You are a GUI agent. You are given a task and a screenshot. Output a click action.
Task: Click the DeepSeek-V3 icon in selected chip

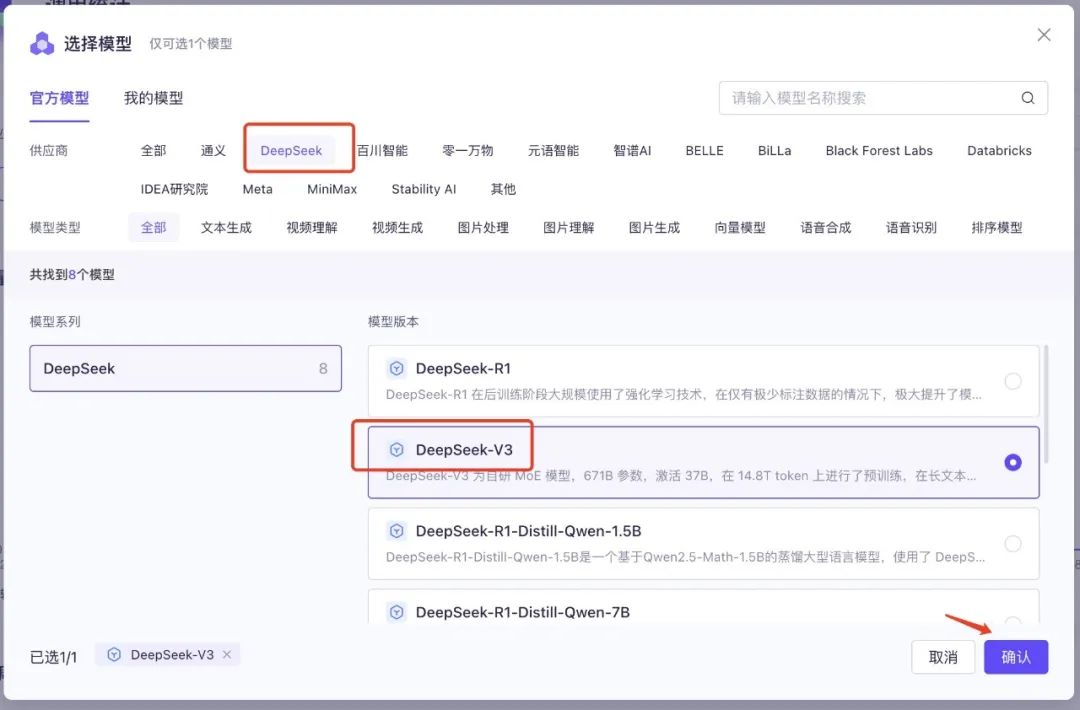(x=114, y=655)
